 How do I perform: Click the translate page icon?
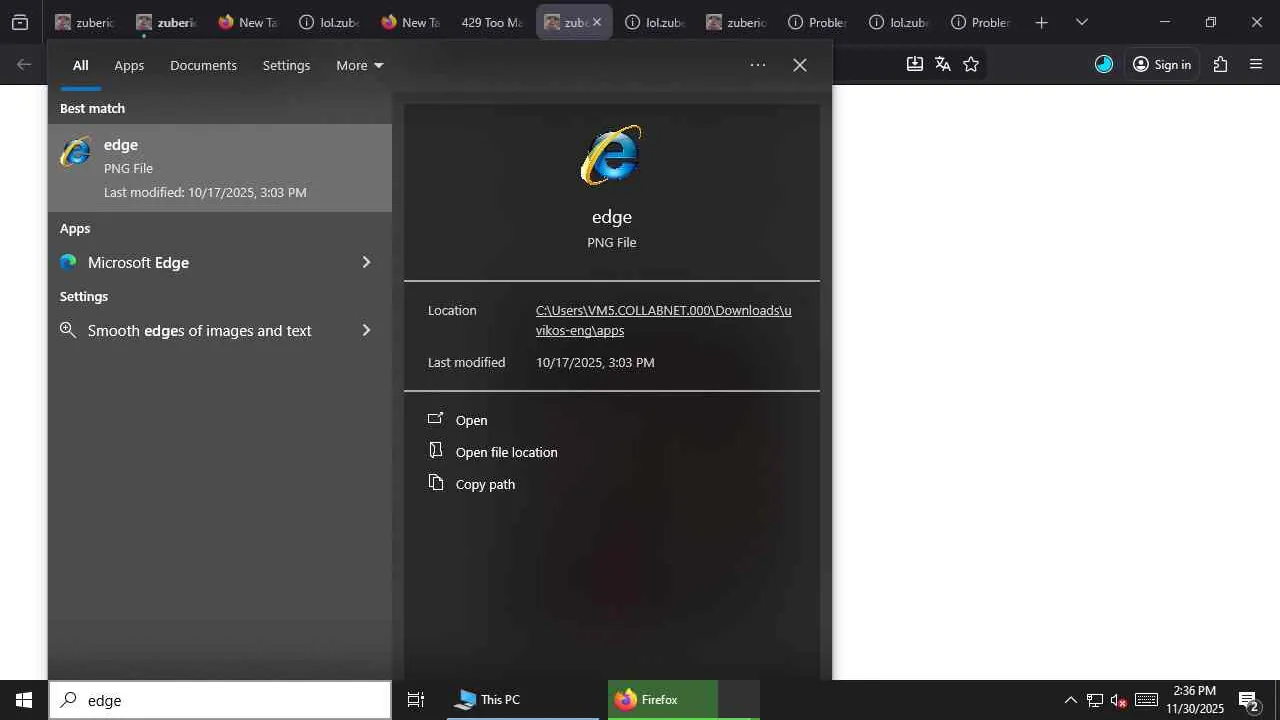click(942, 64)
